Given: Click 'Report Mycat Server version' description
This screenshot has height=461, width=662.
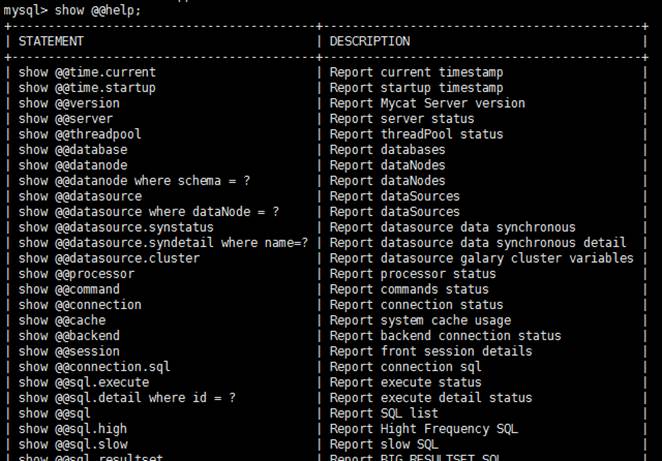Looking at the screenshot, I should pyautogui.click(x=426, y=103).
